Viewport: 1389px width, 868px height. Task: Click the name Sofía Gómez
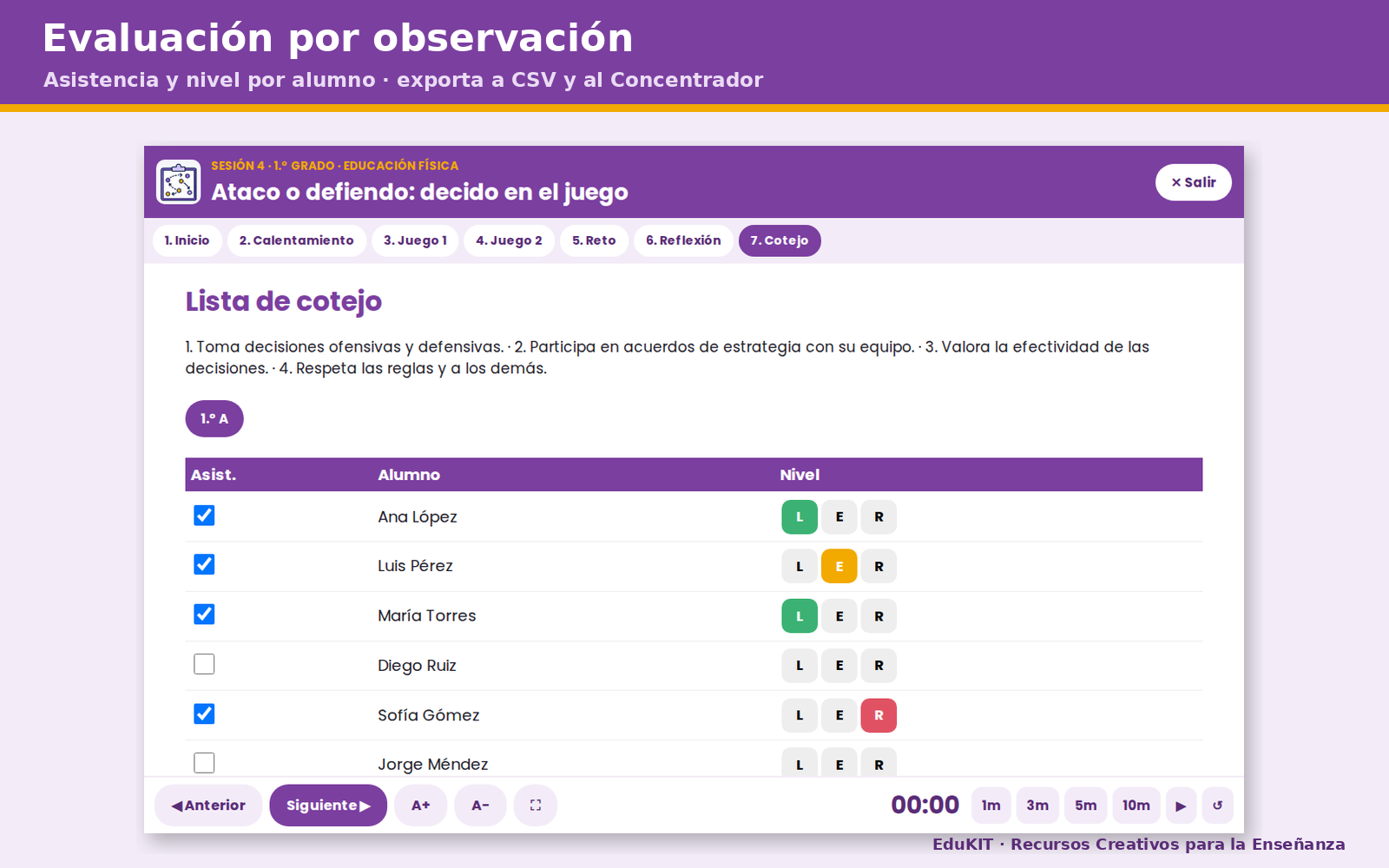click(429, 715)
